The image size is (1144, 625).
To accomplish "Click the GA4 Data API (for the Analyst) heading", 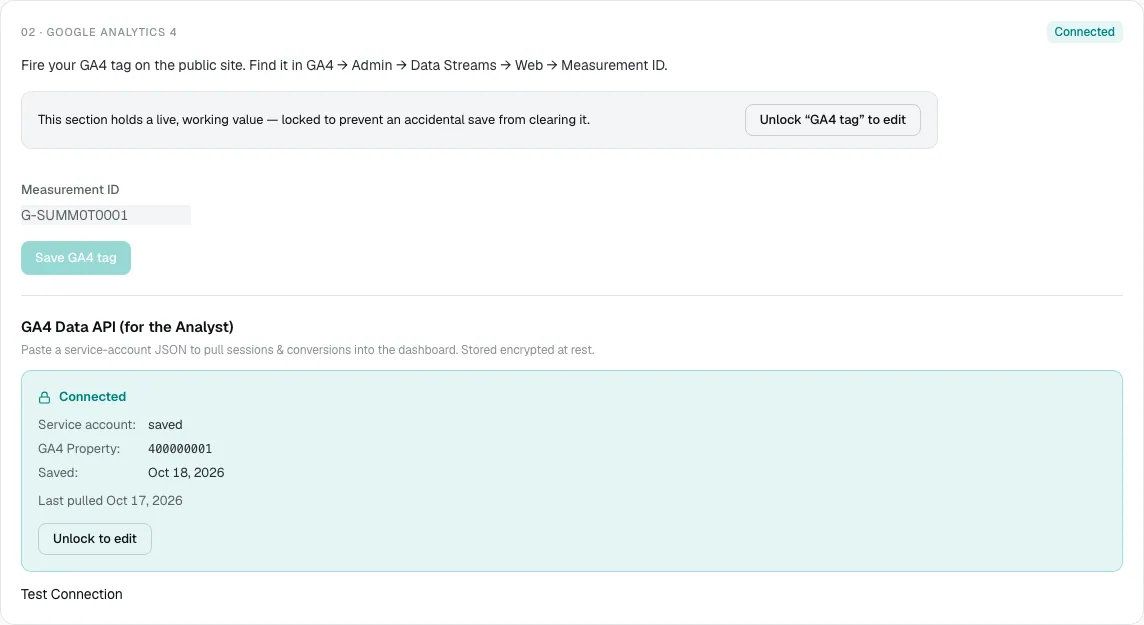I will 127,327.
